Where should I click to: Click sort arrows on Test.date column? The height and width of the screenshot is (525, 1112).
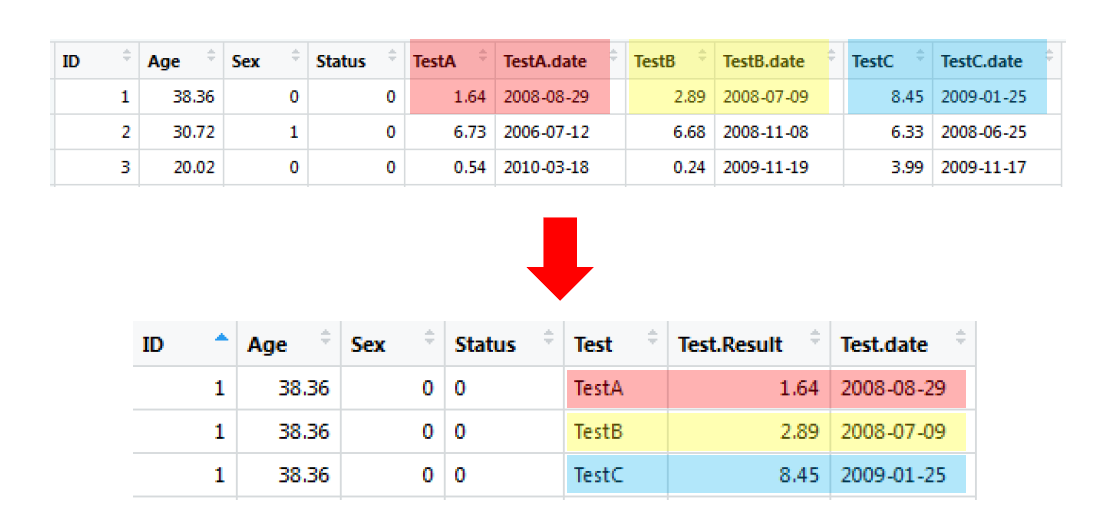(961, 341)
